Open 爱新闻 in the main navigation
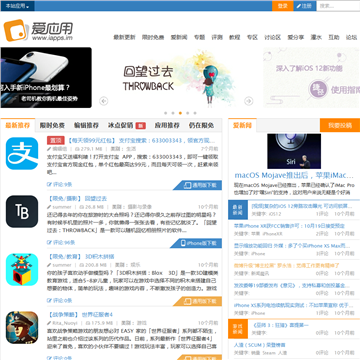 pyautogui.click(x=179, y=37)
